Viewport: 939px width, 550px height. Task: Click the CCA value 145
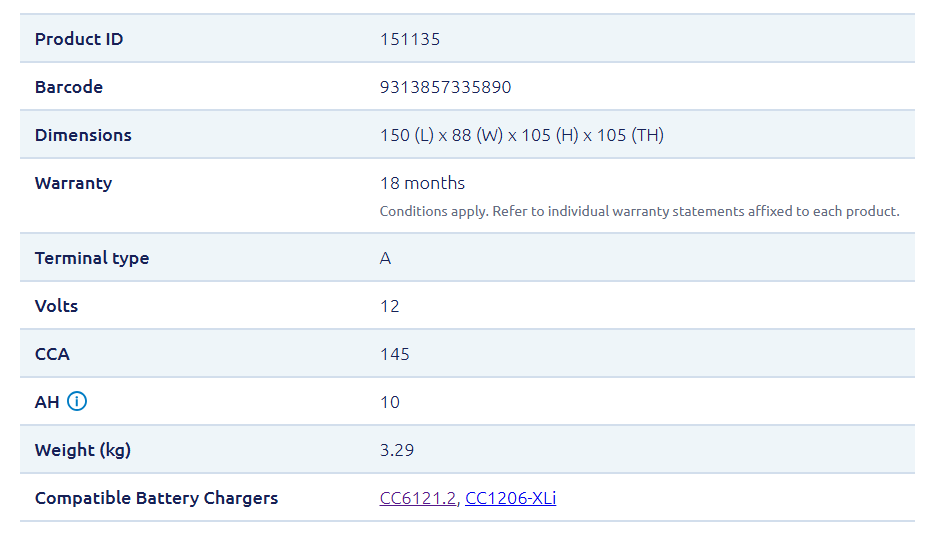click(394, 354)
